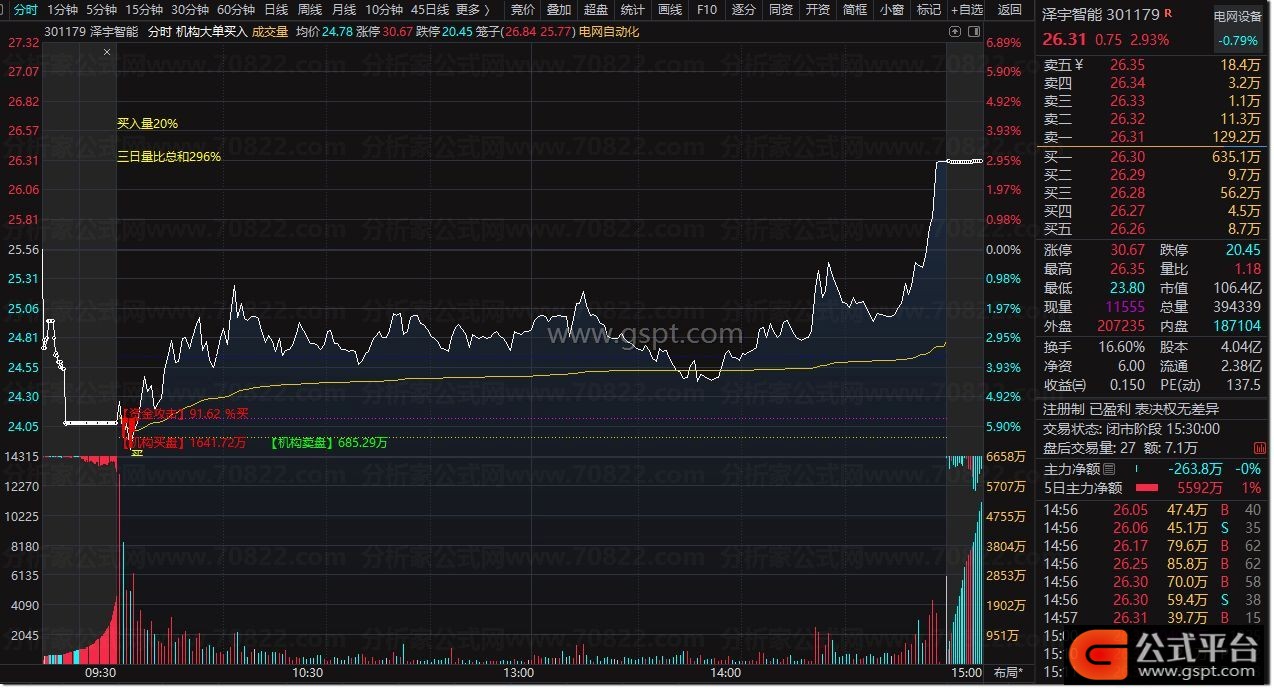
Task: Click the ¥ symbol next to 卖五
Action: pos(1079,65)
